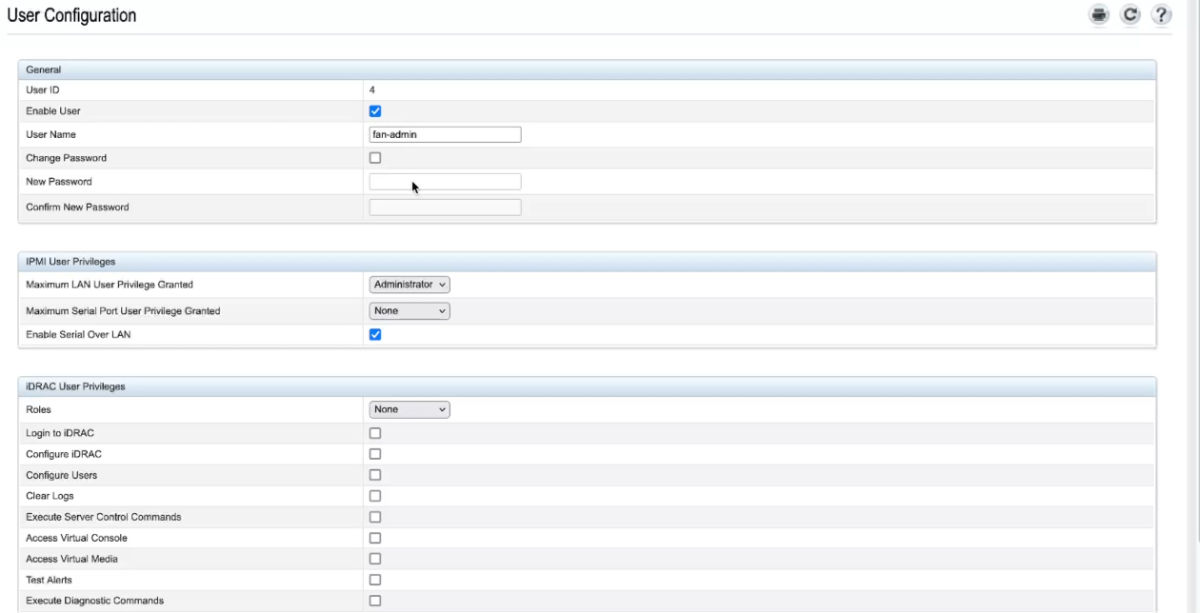
Task: Enable Execute Server Control Commands checkbox
Action: point(375,517)
